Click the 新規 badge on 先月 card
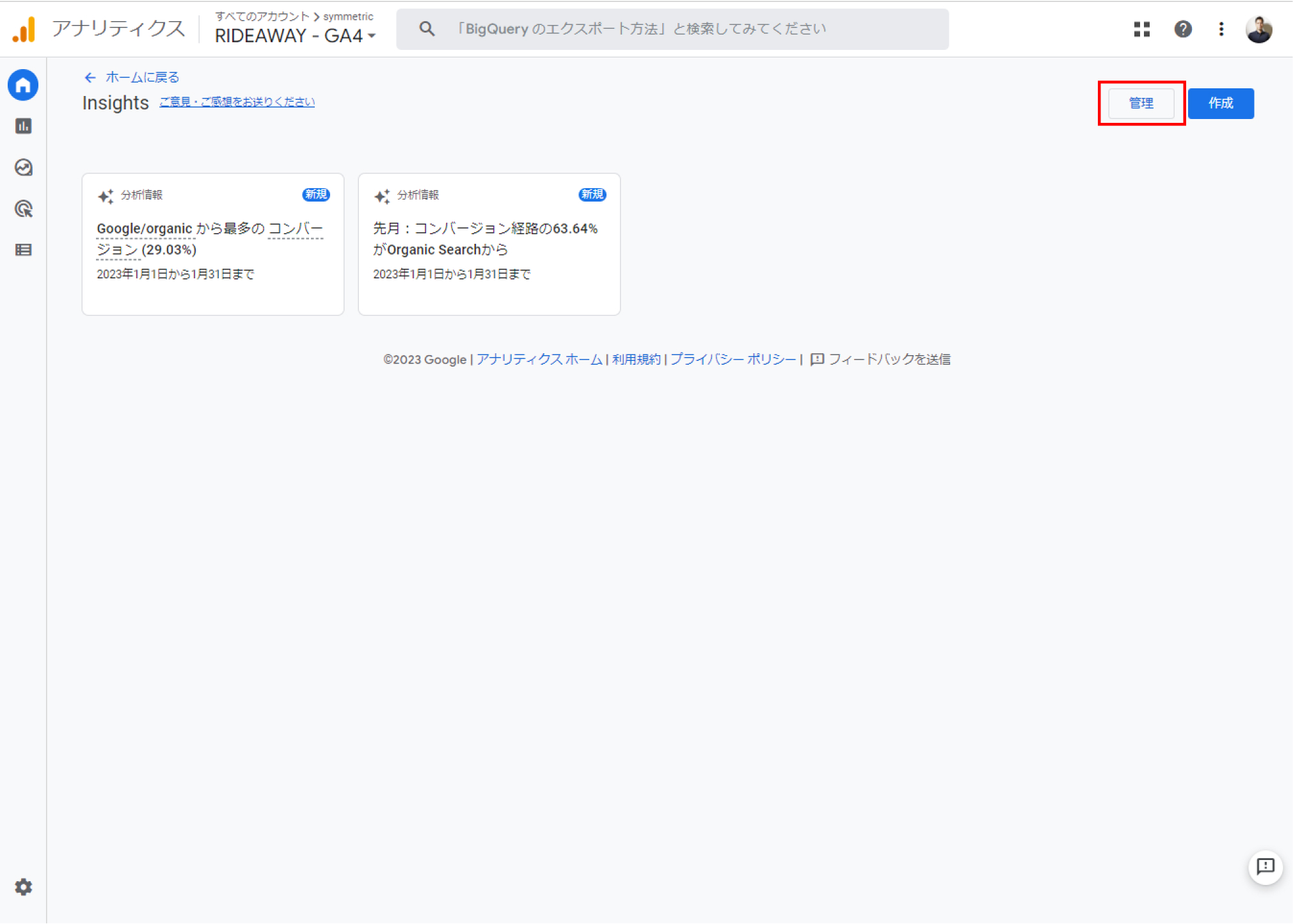This screenshot has width=1293, height=924. tap(592, 195)
